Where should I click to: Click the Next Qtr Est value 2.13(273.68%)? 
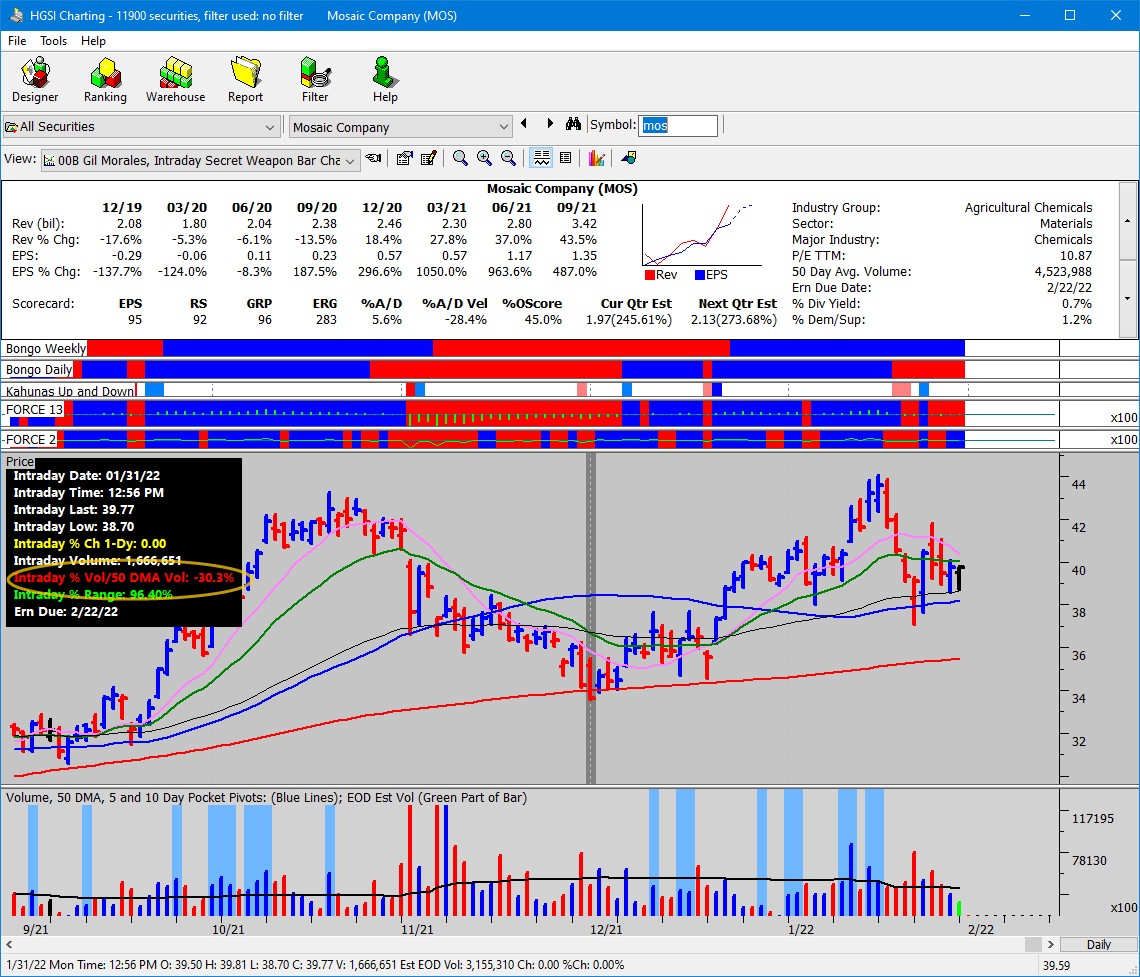click(734, 320)
